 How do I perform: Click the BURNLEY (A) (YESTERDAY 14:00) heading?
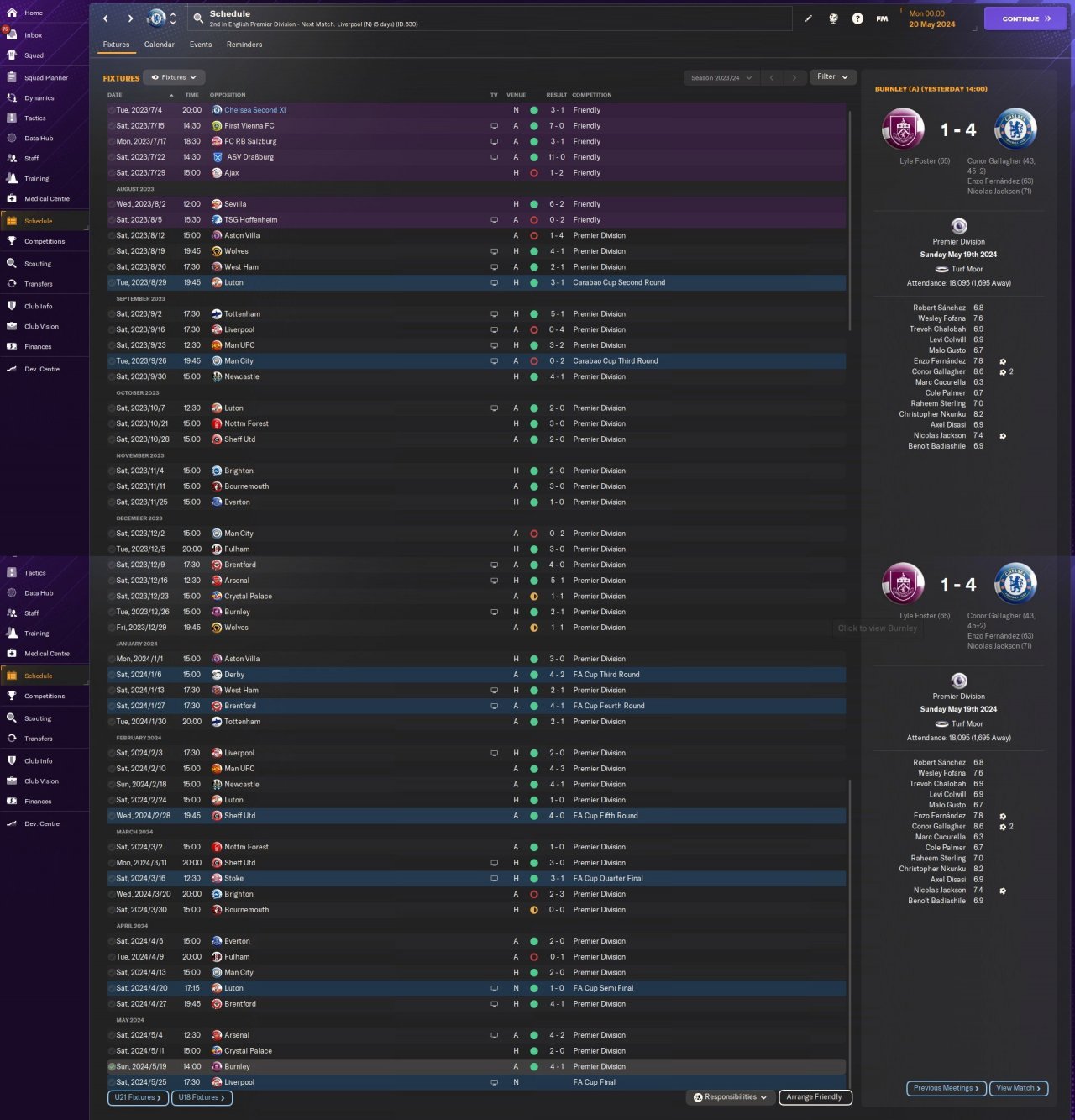[x=931, y=89]
